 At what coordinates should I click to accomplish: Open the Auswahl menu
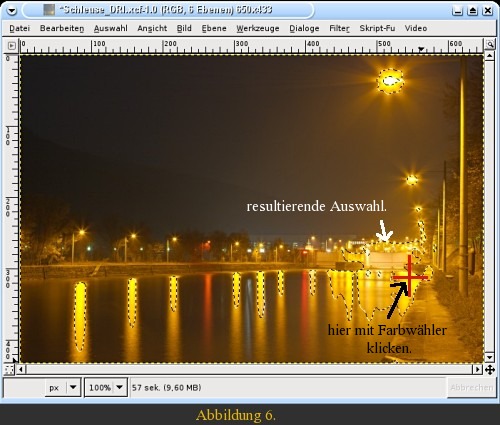[110, 28]
